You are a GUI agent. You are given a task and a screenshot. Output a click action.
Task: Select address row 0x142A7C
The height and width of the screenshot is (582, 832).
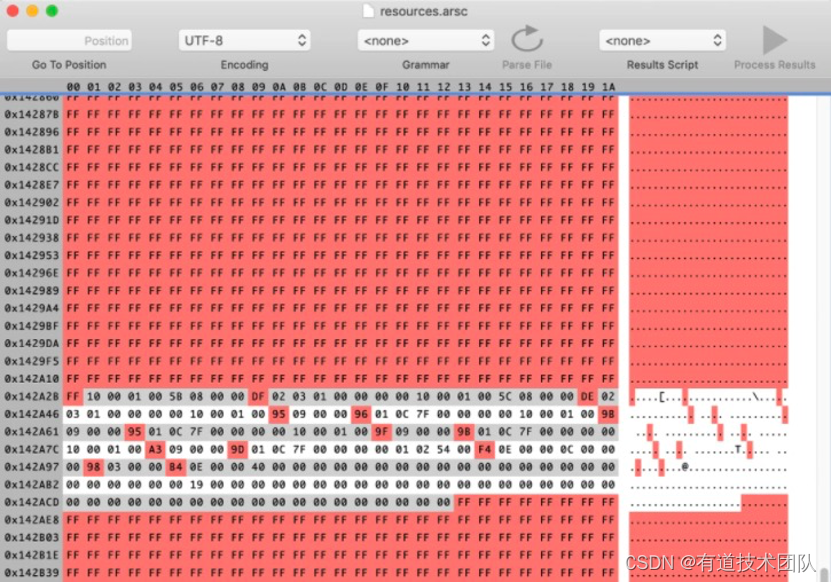point(32,449)
